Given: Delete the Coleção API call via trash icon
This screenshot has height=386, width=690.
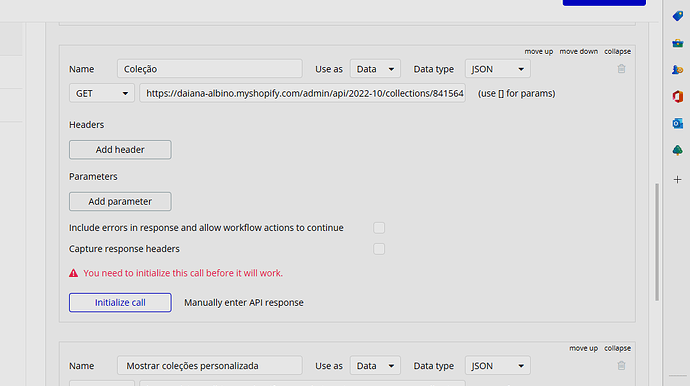Looking at the screenshot, I should coord(621,69).
